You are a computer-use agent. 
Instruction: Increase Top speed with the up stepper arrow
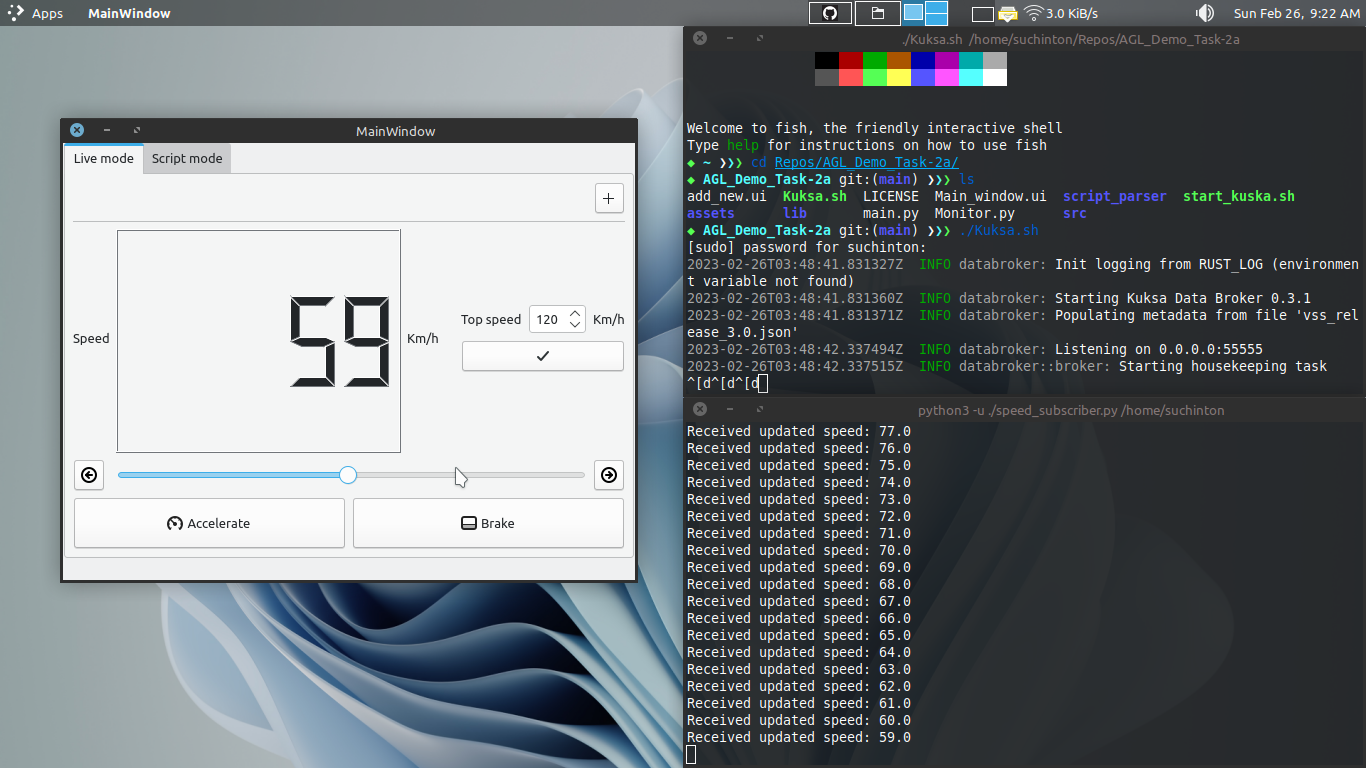tap(573, 313)
